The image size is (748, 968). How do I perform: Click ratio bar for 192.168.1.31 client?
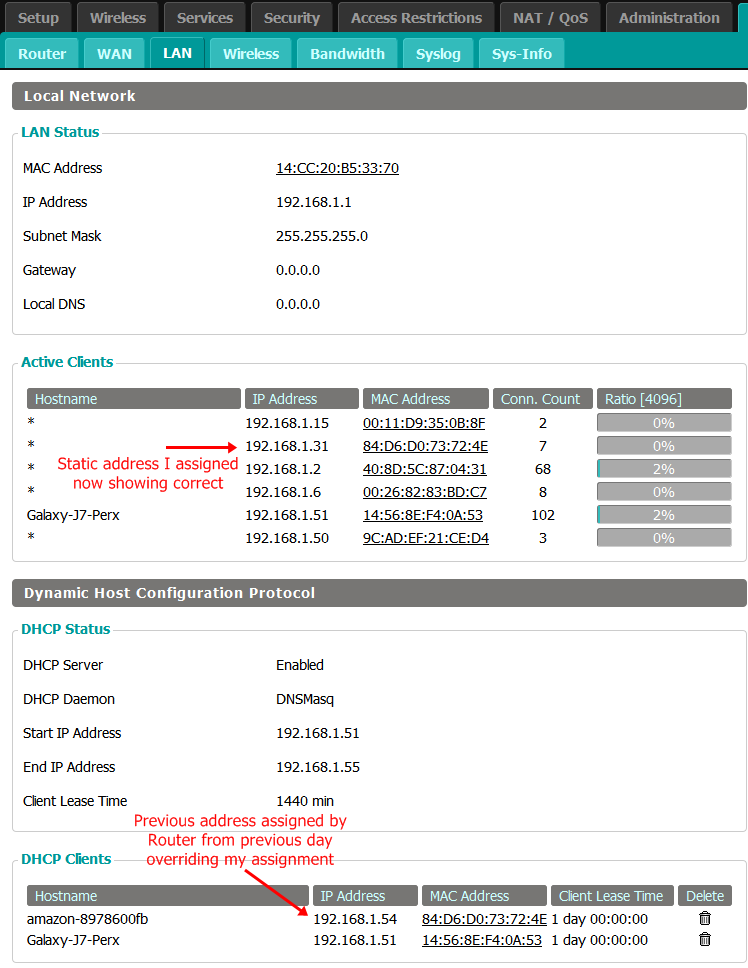click(664, 446)
